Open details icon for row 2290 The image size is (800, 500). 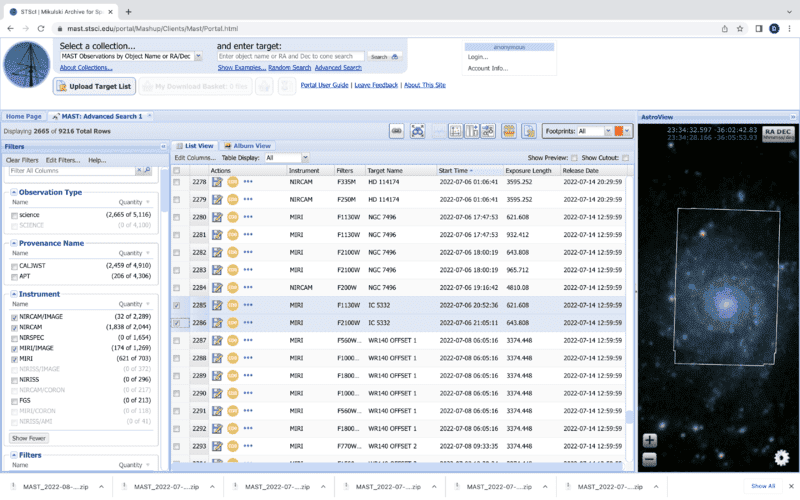tap(217, 394)
